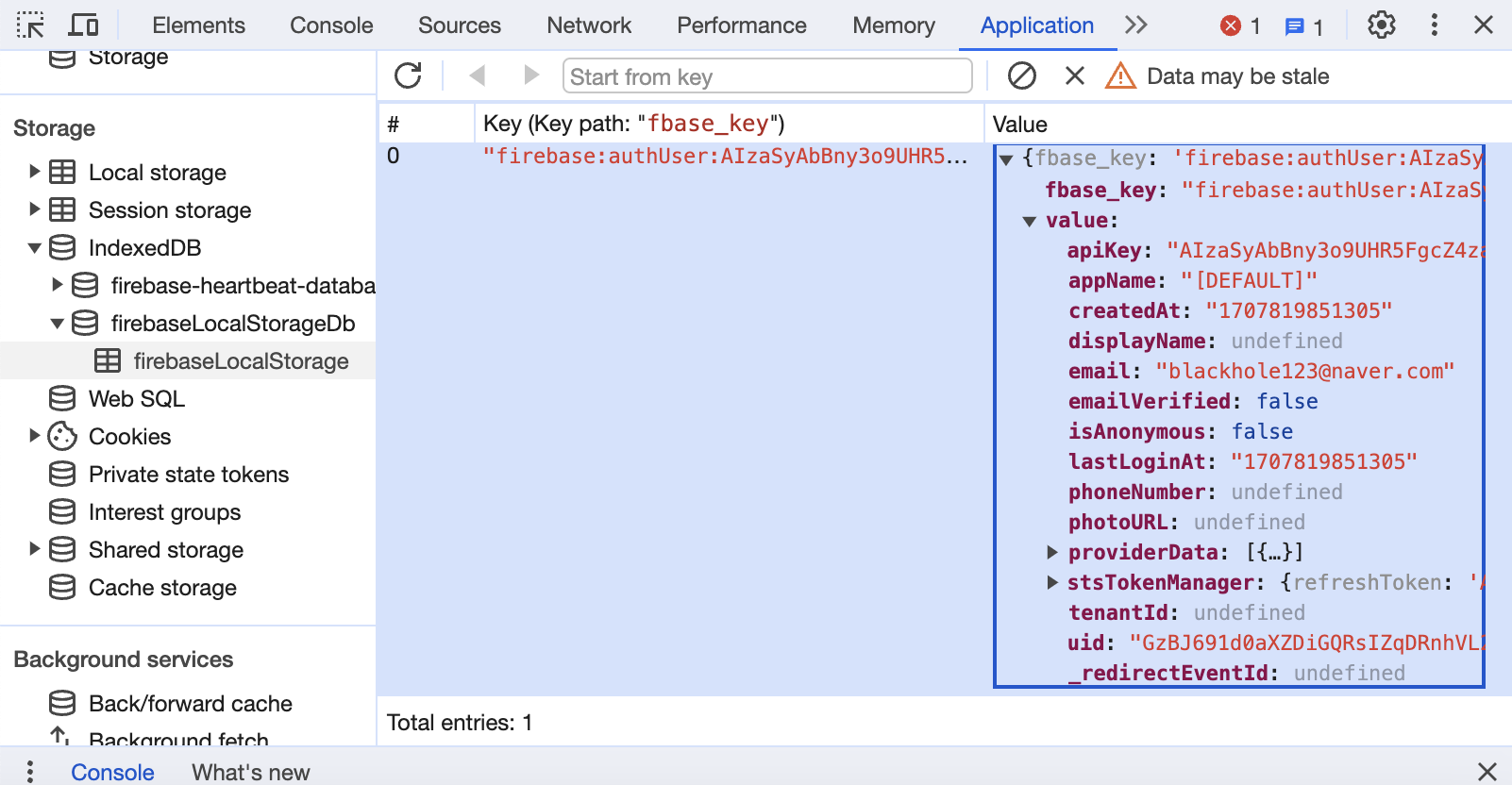Select Session storage in sidebar
This screenshot has height=785, width=1512.
(x=170, y=210)
